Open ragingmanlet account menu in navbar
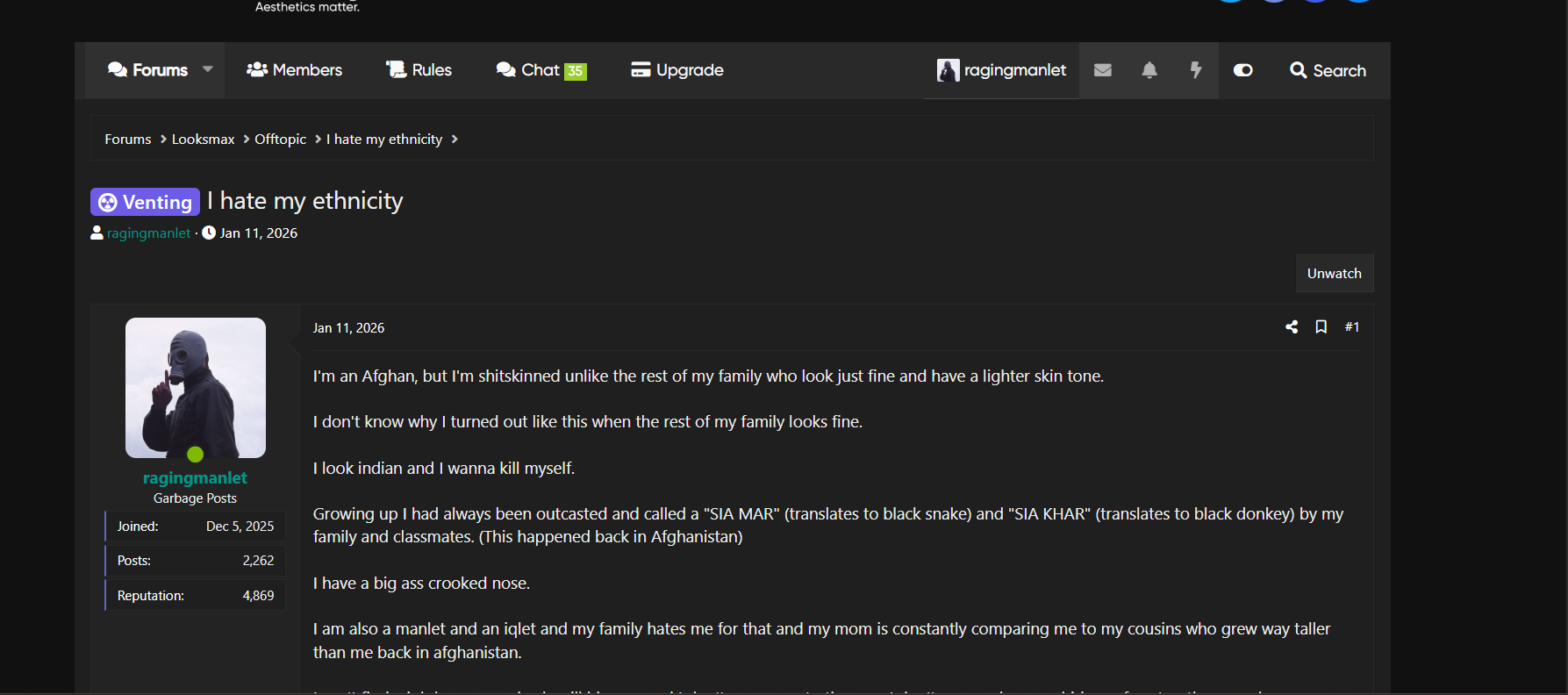The image size is (1568, 695). coord(1002,70)
